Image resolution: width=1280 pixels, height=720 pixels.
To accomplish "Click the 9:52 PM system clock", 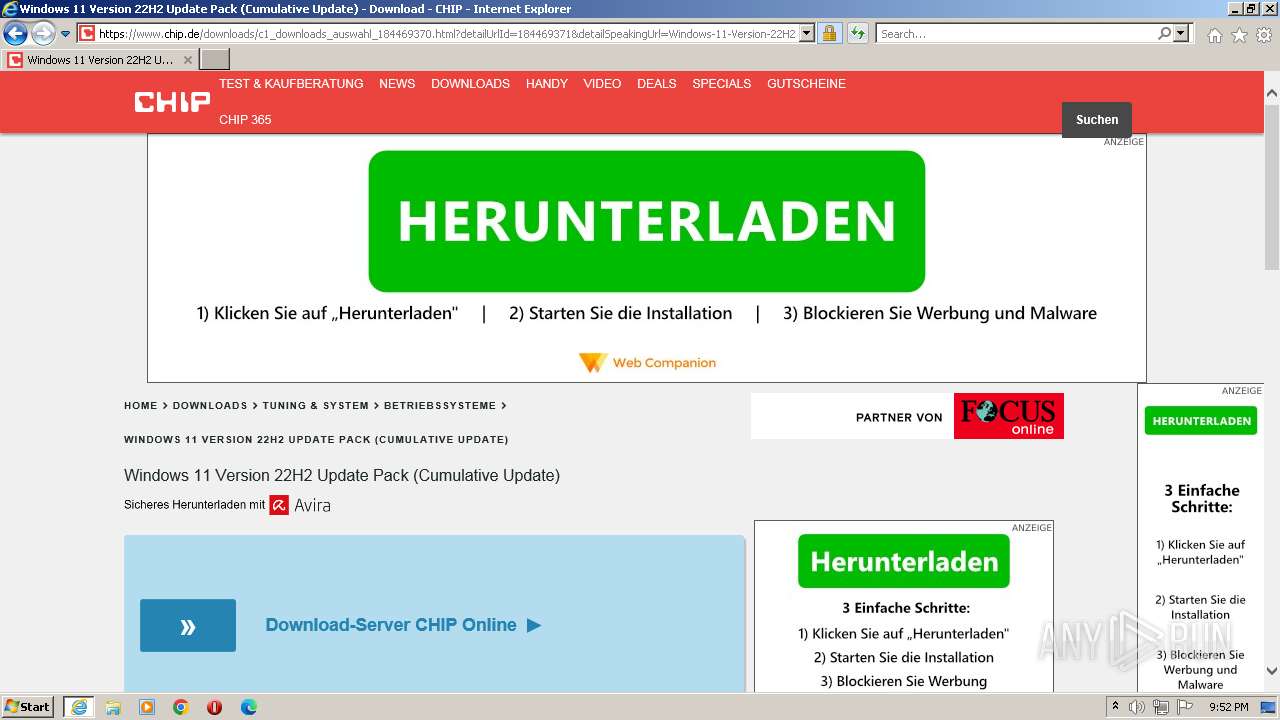I will (1228, 707).
